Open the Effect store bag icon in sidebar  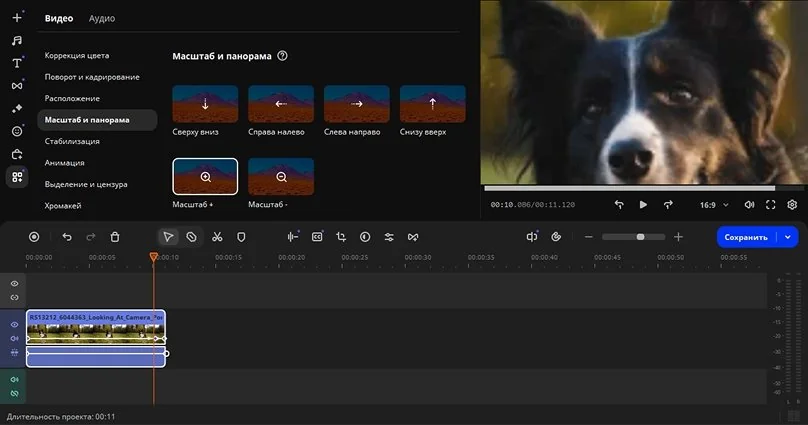(17, 154)
